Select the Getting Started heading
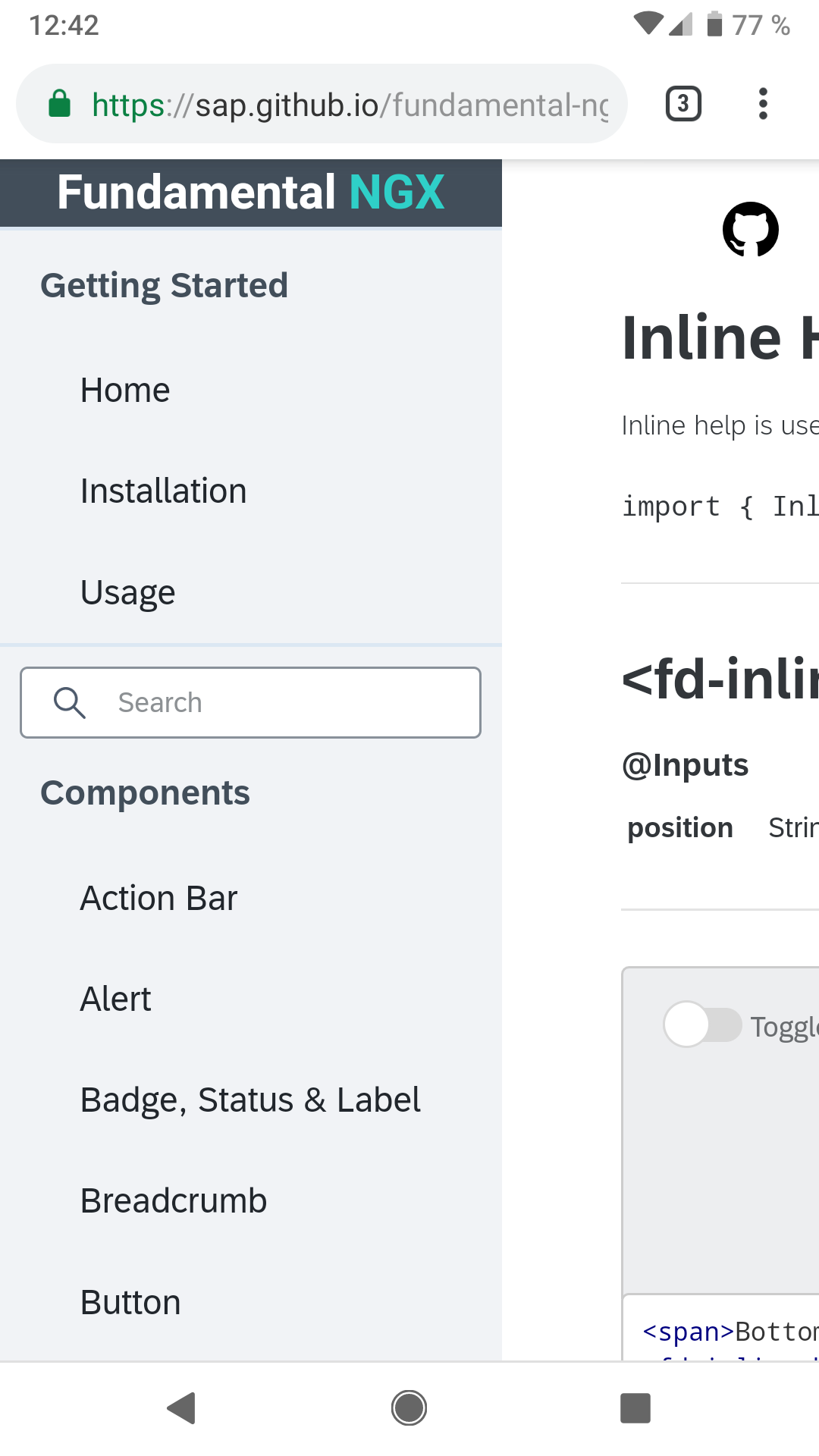Image resolution: width=819 pixels, height=1456 pixels. (x=165, y=286)
